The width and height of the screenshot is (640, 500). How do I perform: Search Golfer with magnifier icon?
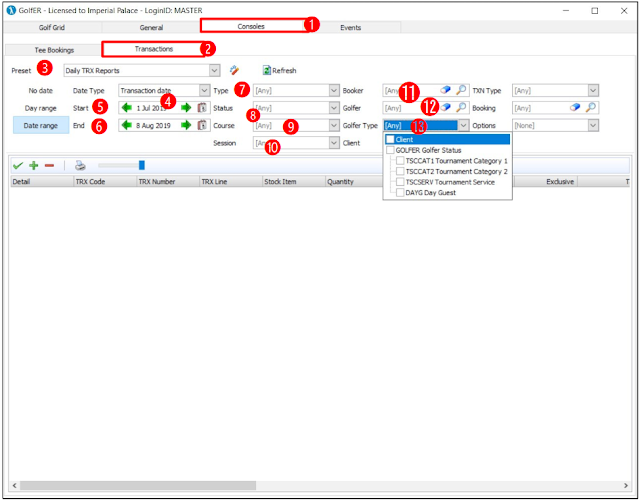(x=461, y=108)
